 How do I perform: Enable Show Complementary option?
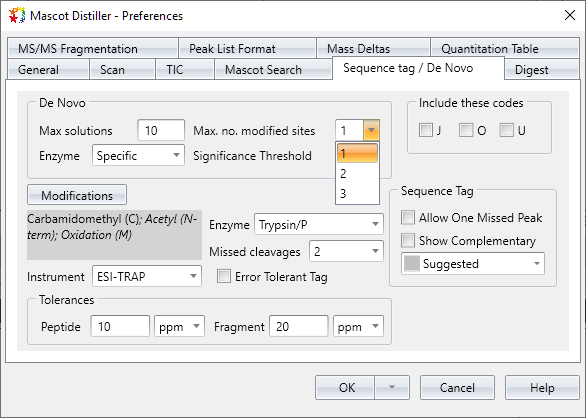pyautogui.click(x=408, y=241)
